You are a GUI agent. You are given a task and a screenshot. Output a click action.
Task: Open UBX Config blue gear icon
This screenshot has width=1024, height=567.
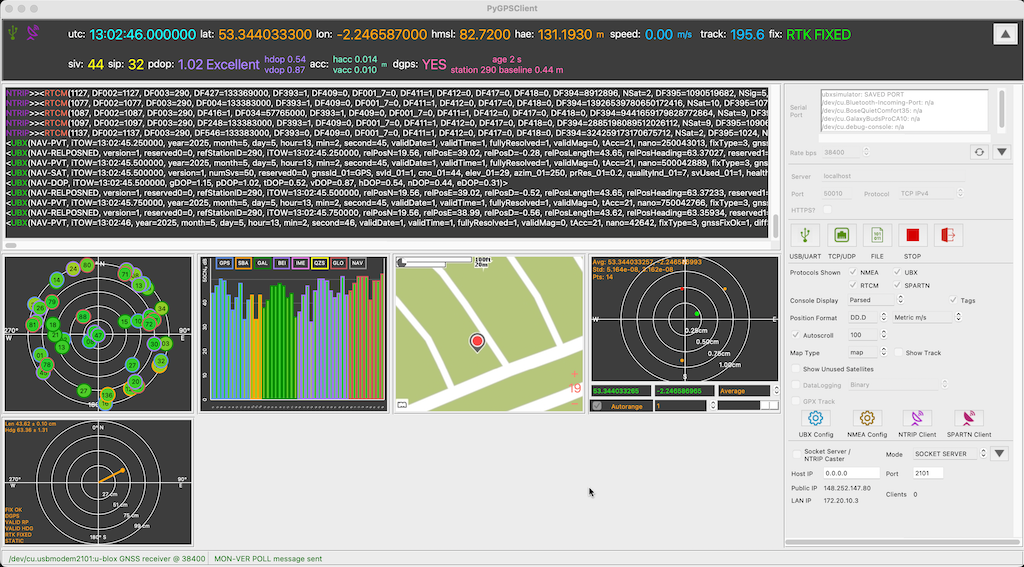(x=815, y=418)
